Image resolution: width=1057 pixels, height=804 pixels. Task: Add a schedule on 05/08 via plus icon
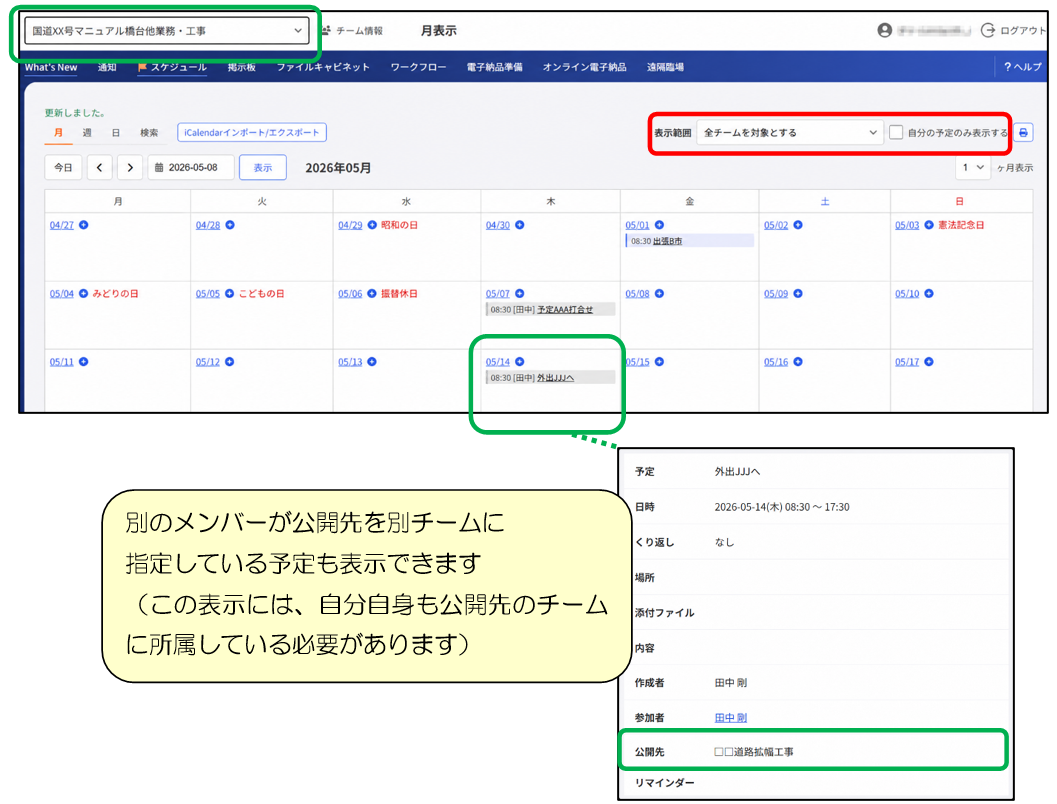click(659, 294)
